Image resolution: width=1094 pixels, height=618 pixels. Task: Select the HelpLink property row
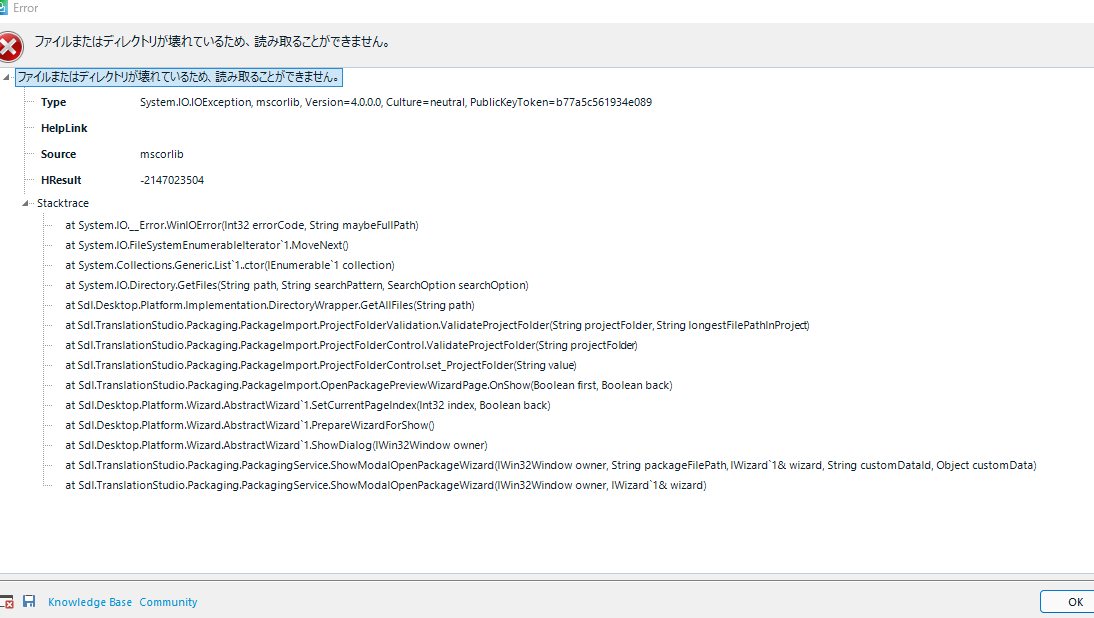[x=64, y=128]
